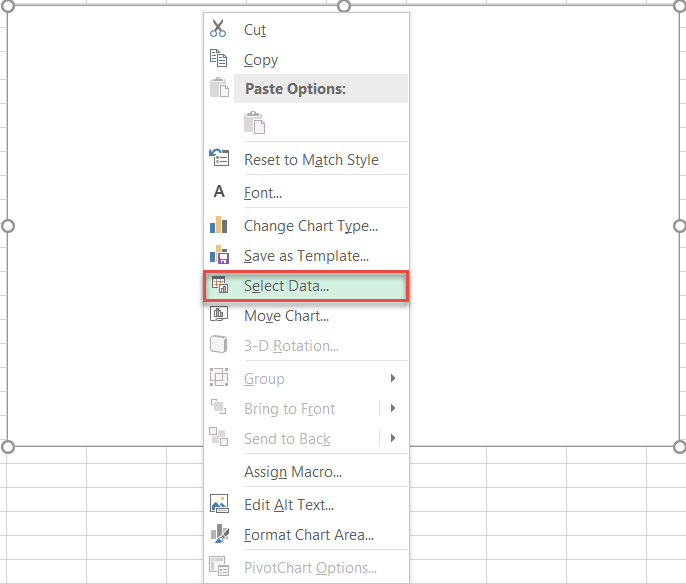Click the chart's top-center resize handle
The width and height of the screenshot is (686, 584).
coord(344,6)
